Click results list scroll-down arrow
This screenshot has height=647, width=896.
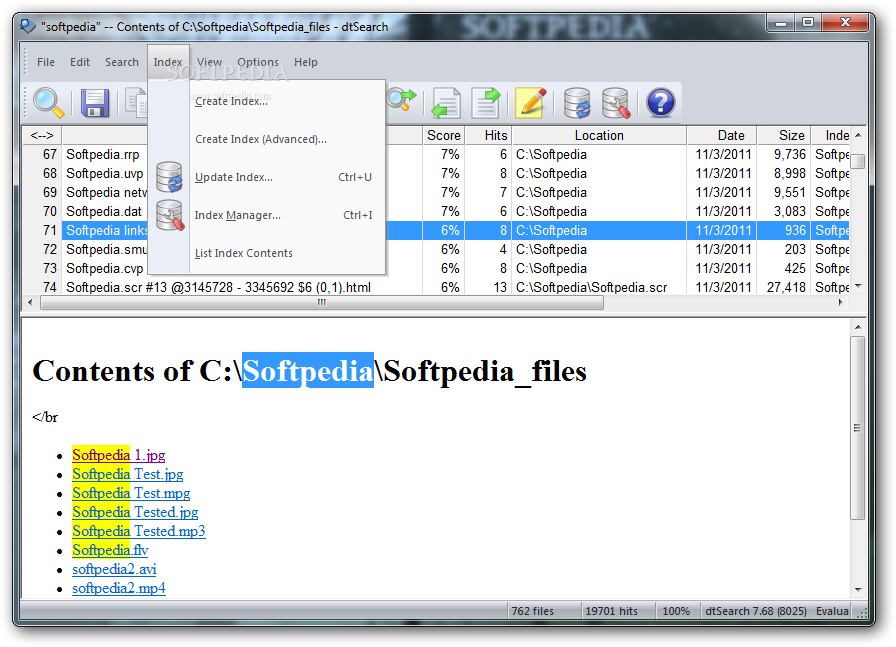(858, 286)
